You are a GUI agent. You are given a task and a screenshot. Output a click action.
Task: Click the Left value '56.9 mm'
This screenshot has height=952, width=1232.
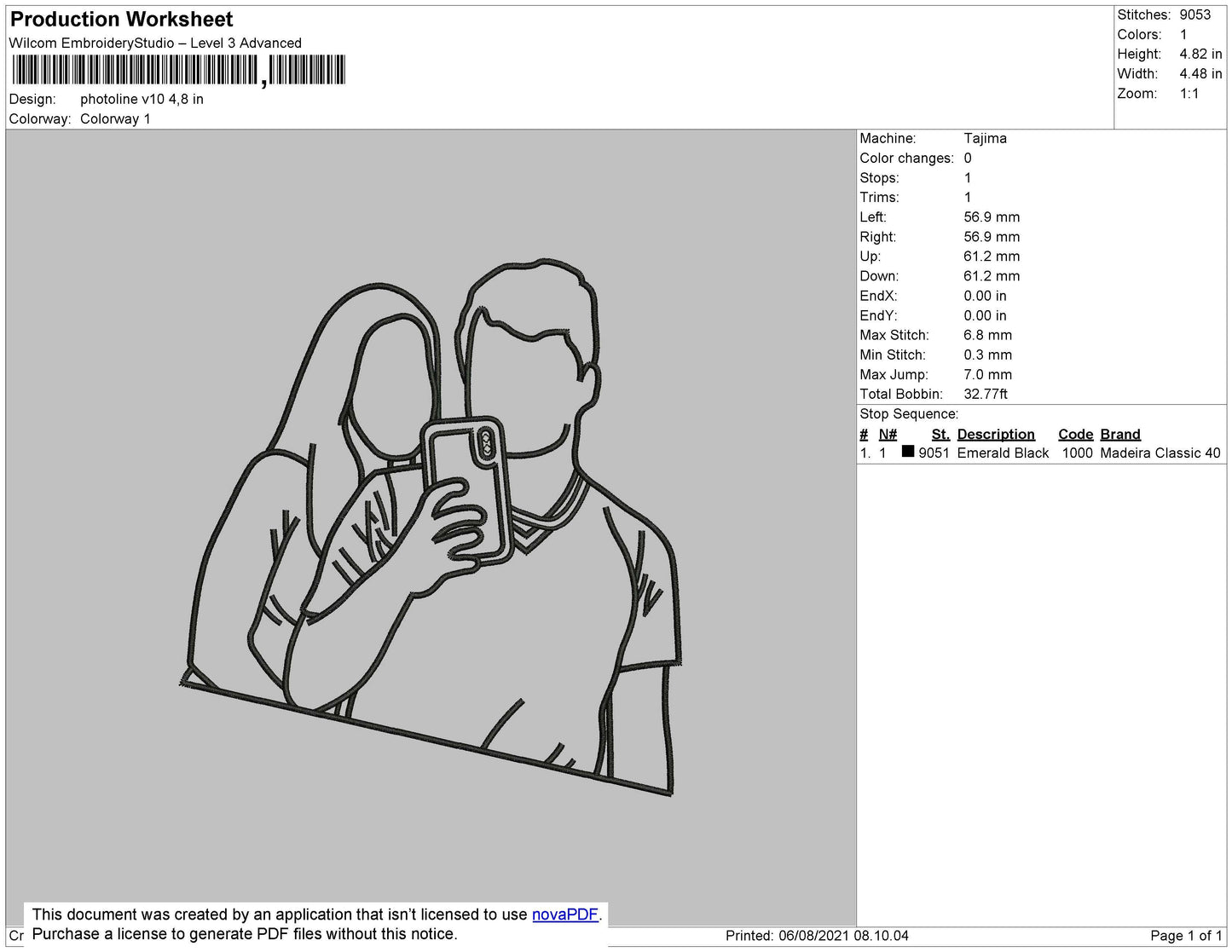992,217
